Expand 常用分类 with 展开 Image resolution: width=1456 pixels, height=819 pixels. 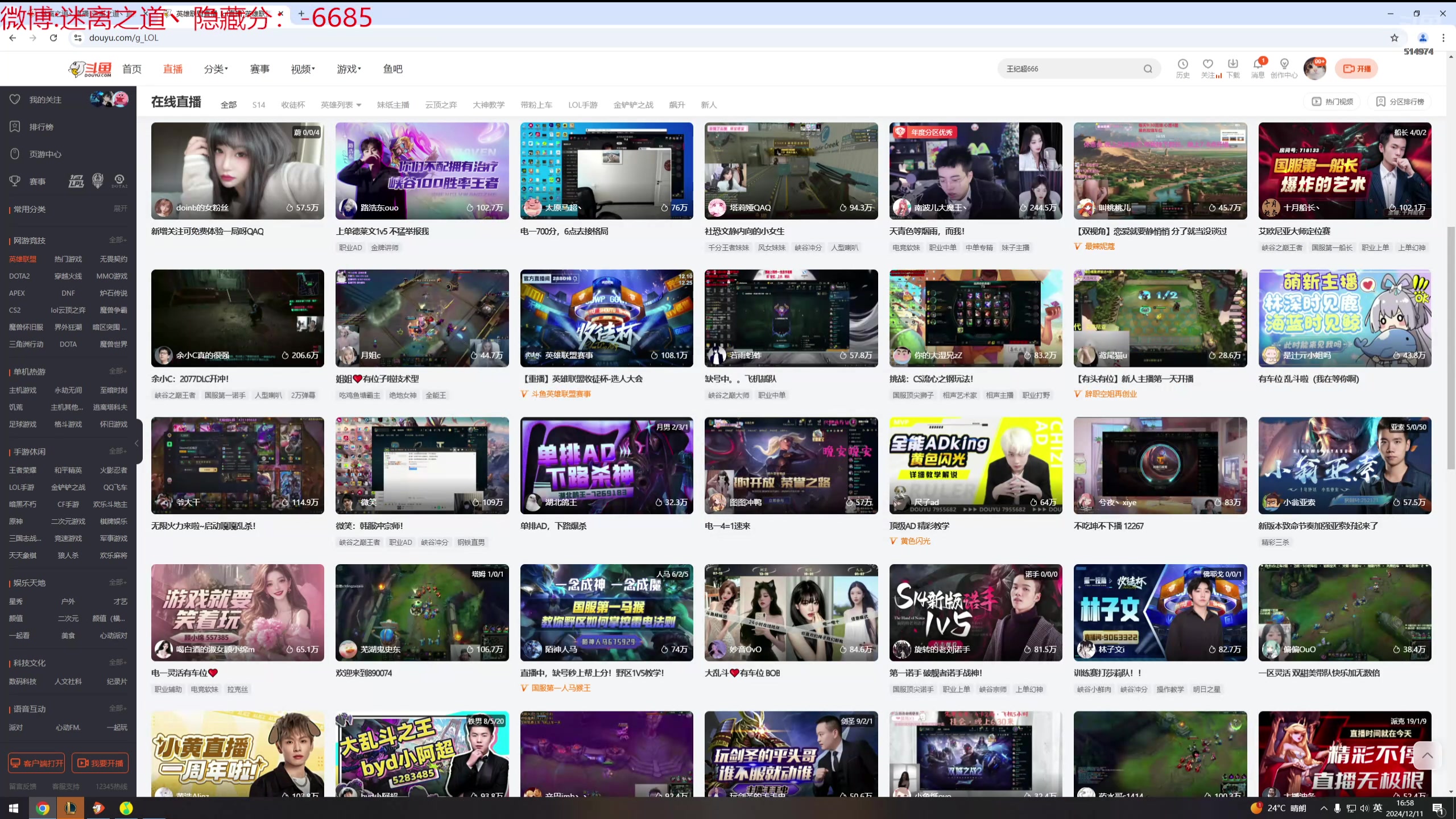point(120,208)
